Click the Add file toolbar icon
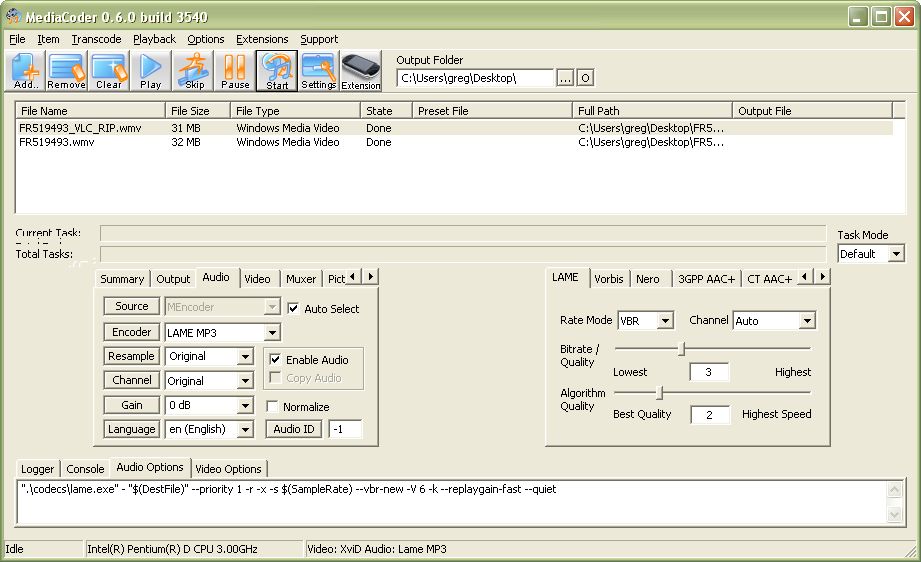 pyautogui.click(x=26, y=71)
